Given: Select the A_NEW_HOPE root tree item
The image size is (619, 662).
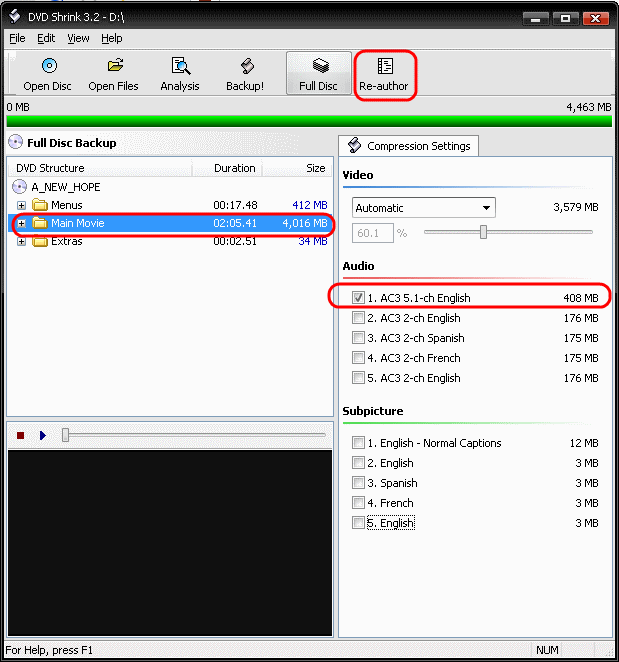Looking at the screenshot, I should [66, 187].
